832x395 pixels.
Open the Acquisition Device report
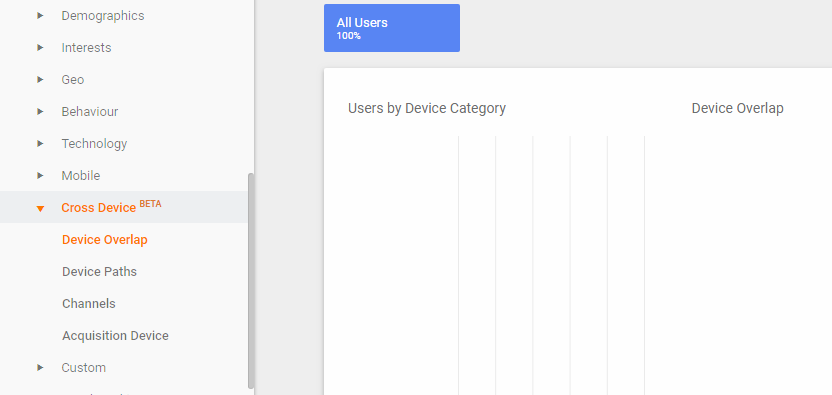tap(115, 336)
